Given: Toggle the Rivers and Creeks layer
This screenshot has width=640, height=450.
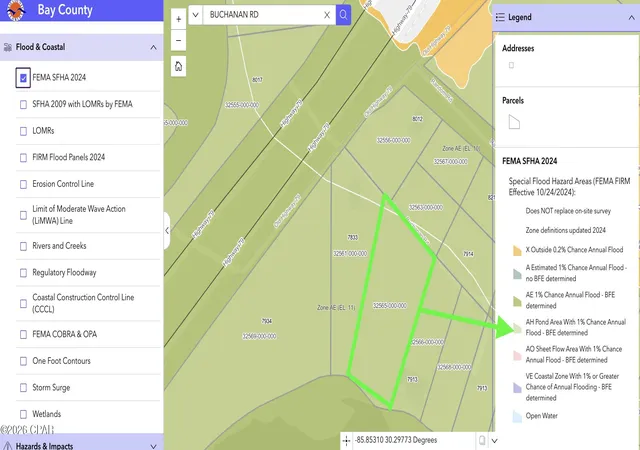Looking at the screenshot, I should point(23,246).
